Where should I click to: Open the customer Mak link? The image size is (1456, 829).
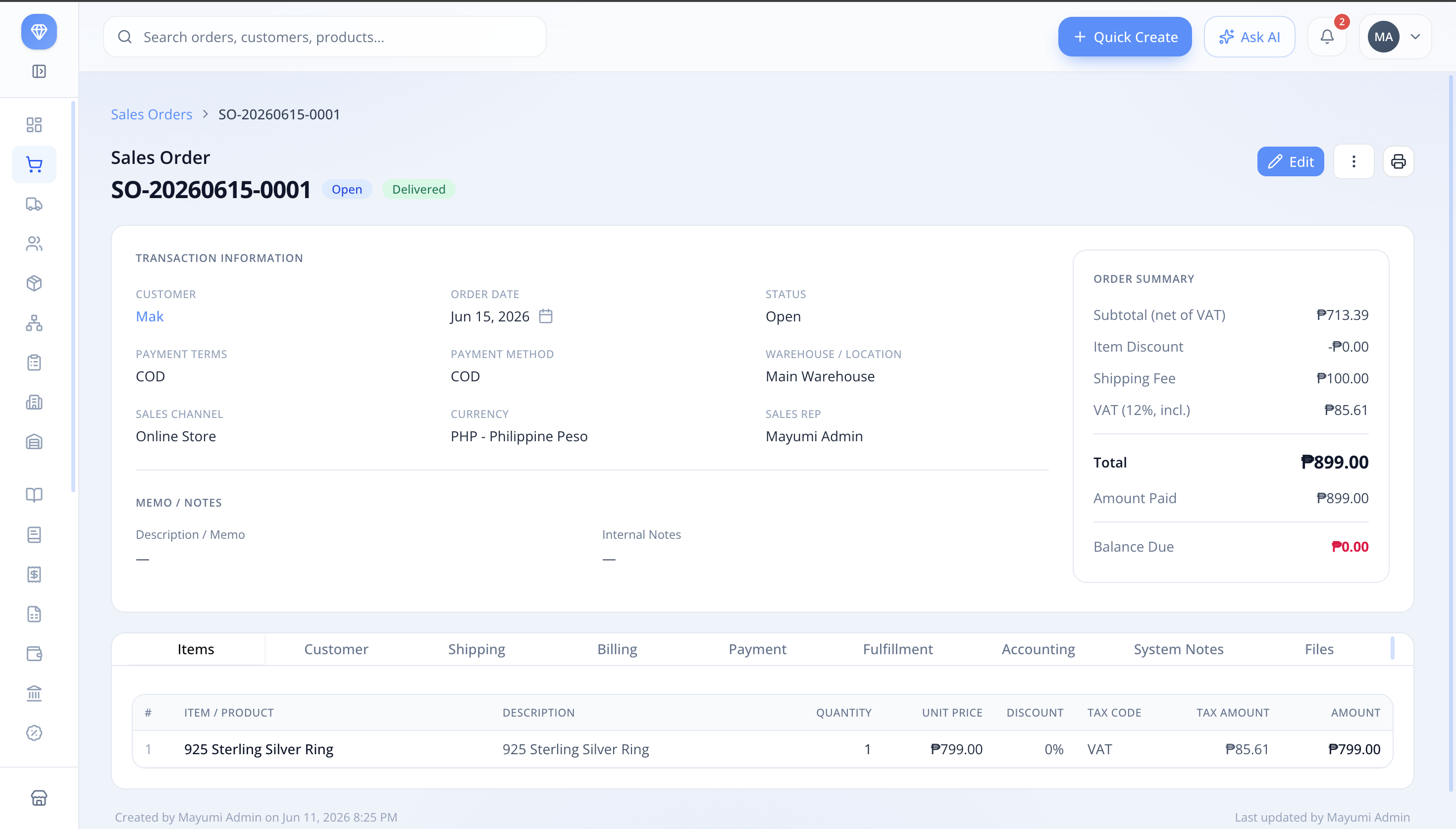[x=150, y=316]
